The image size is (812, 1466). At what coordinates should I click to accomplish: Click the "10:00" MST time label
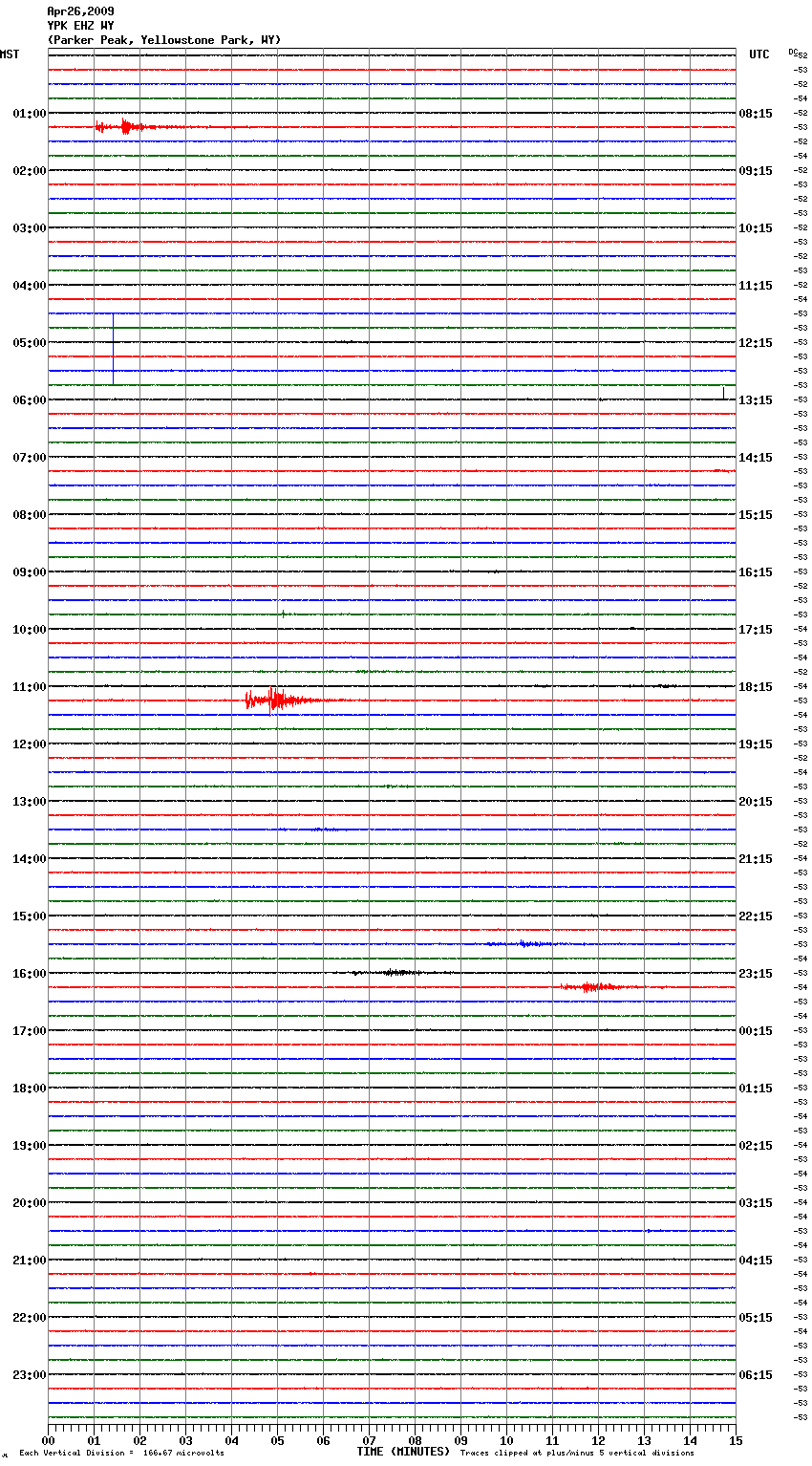[x=30, y=630]
